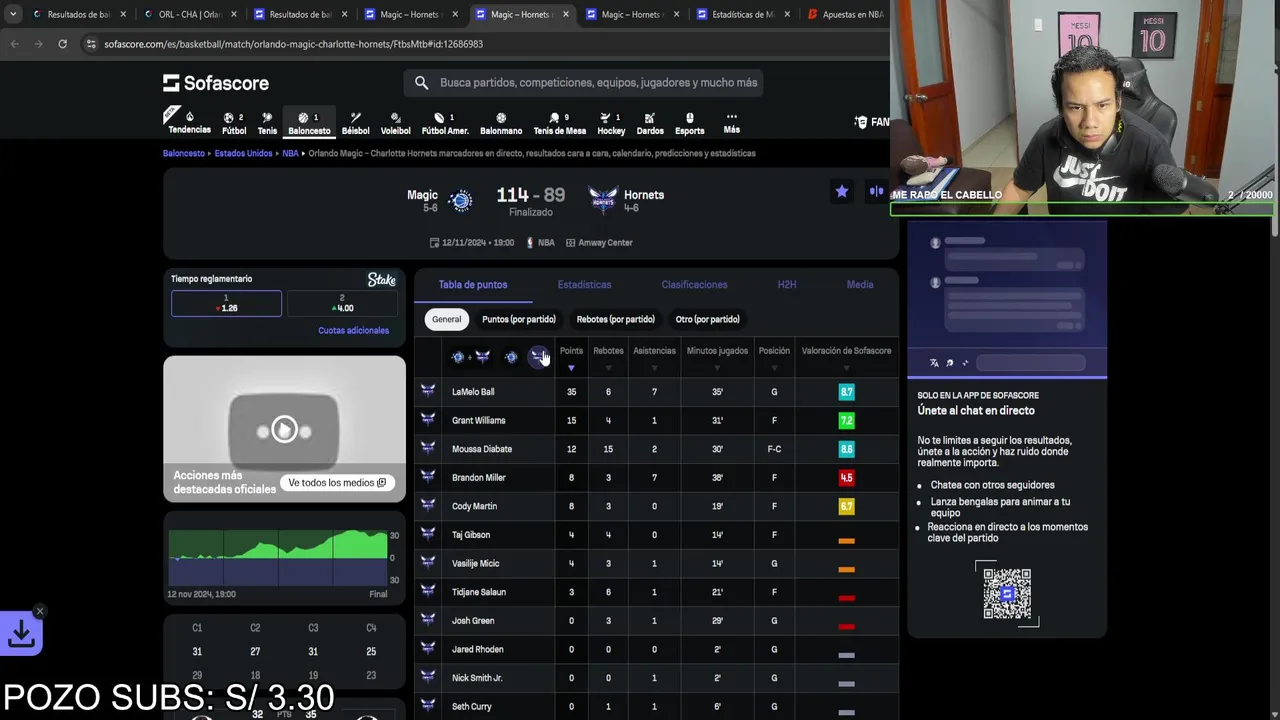This screenshot has height=720, width=1280.
Task: Open NBA breadcrumb link
Action: coord(290,154)
